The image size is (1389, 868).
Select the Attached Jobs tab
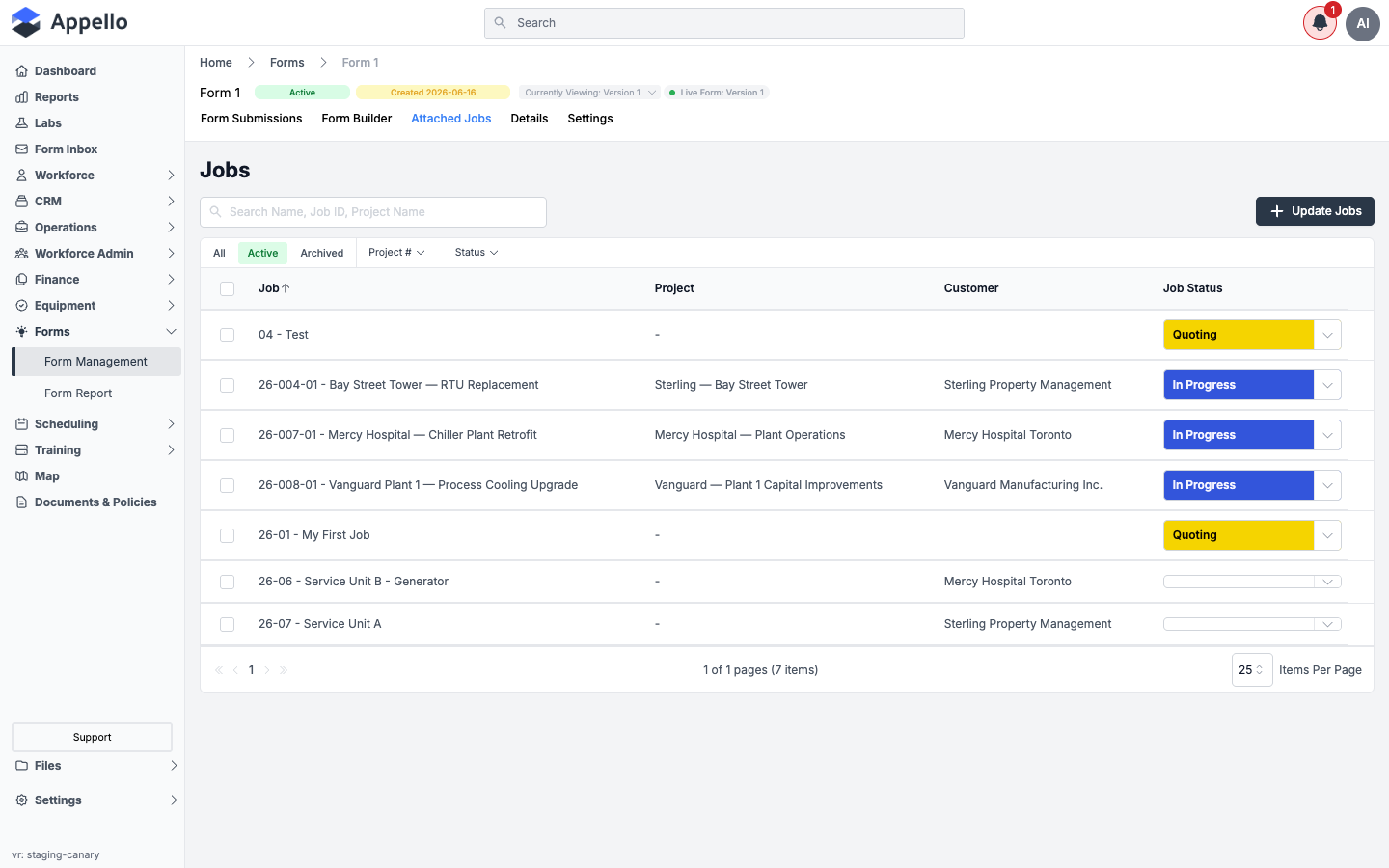(x=451, y=119)
